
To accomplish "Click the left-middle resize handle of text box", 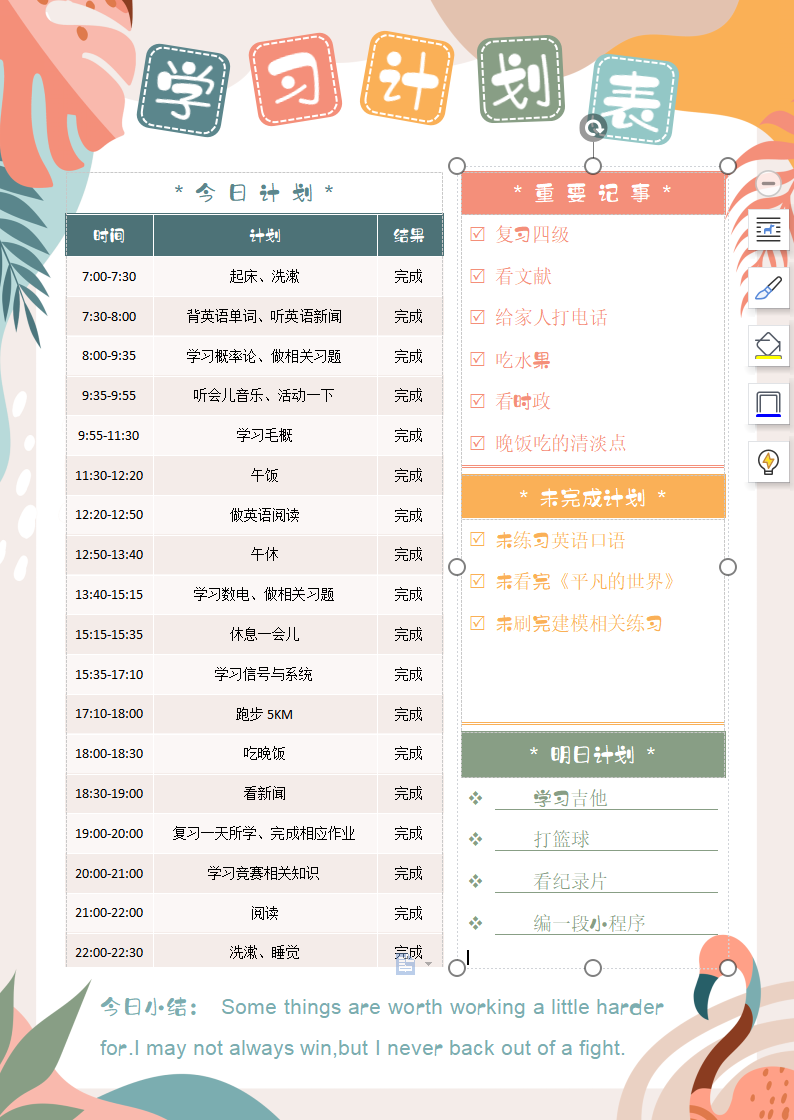I will pyautogui.click(x=457, y=567).
